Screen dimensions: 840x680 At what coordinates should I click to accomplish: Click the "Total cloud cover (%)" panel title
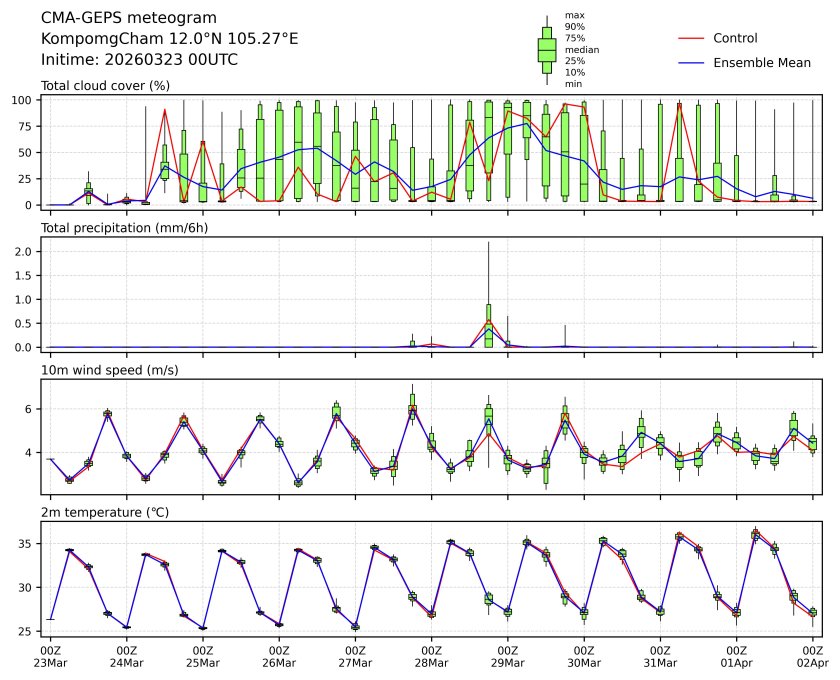pos(105,86)
